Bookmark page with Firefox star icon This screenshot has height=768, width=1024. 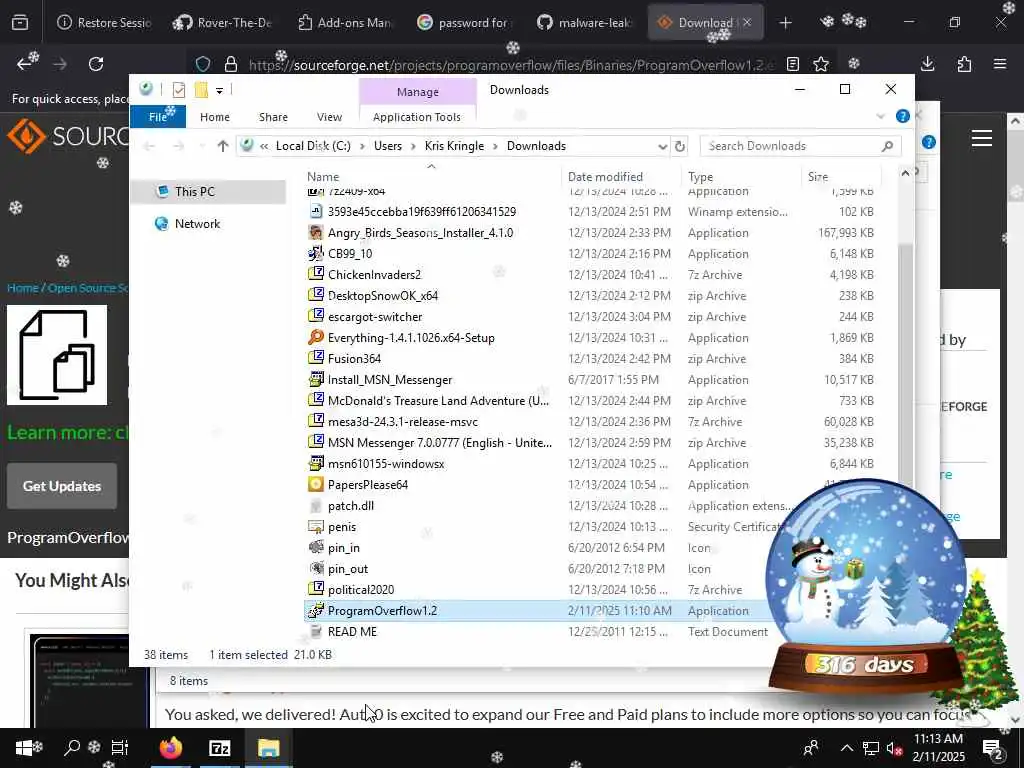821,64
